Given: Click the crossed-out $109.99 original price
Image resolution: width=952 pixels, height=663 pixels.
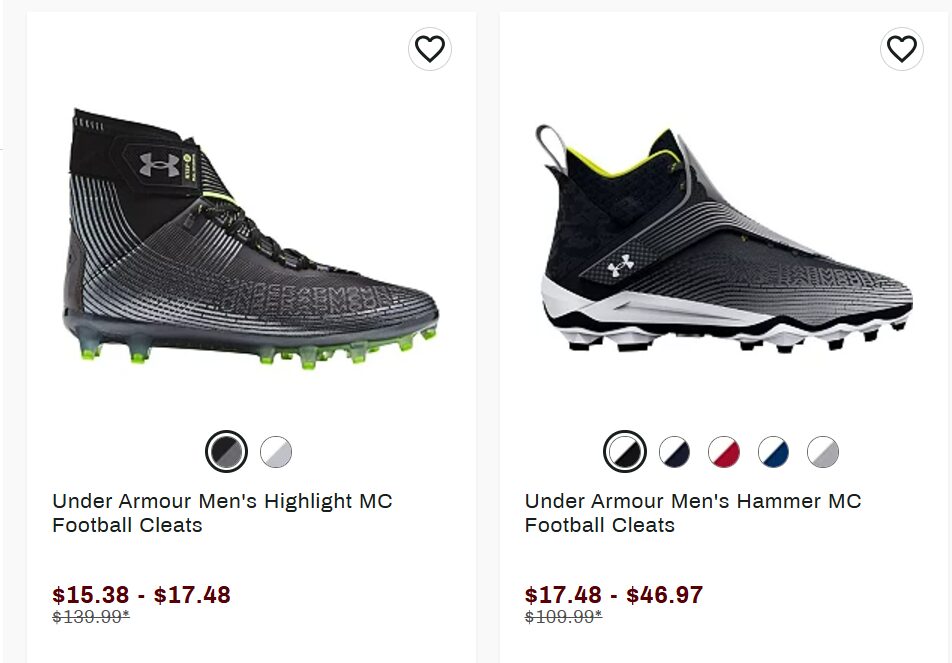Looking at the screenshot, I should pyautogui.click(x=563, y=617).
